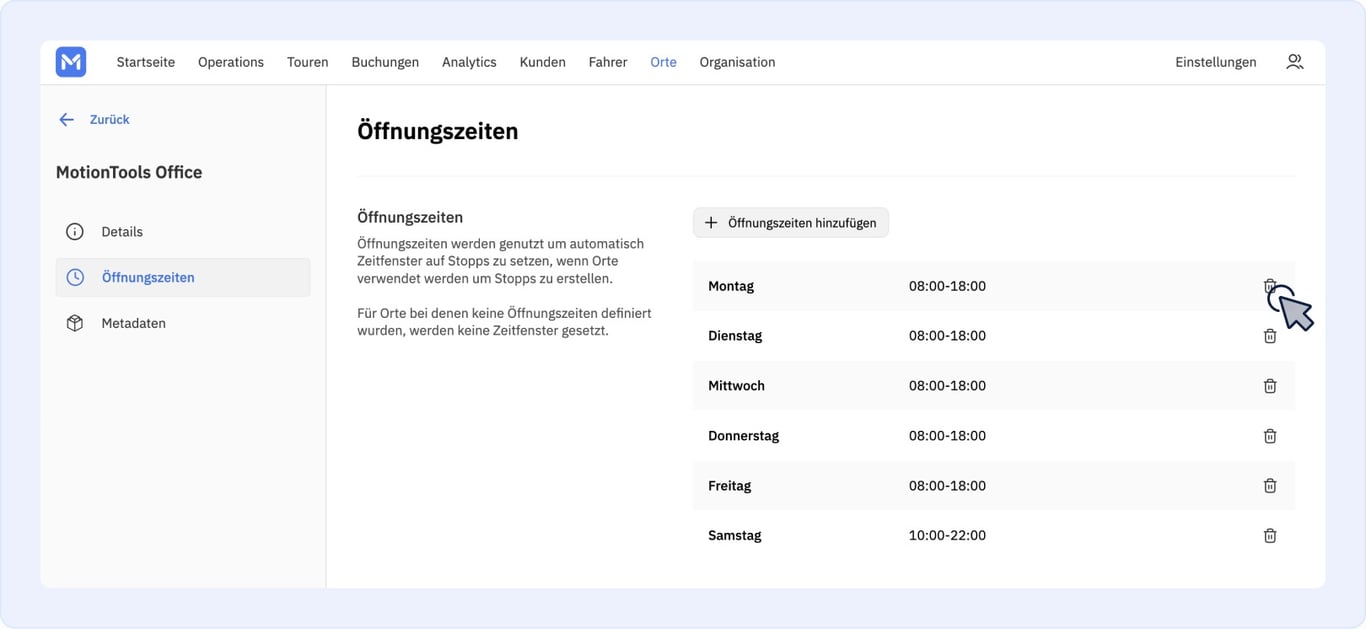Click the MotionTools logo icon
The width and height of the screenshot is (1366, 629).
point(71,62)
